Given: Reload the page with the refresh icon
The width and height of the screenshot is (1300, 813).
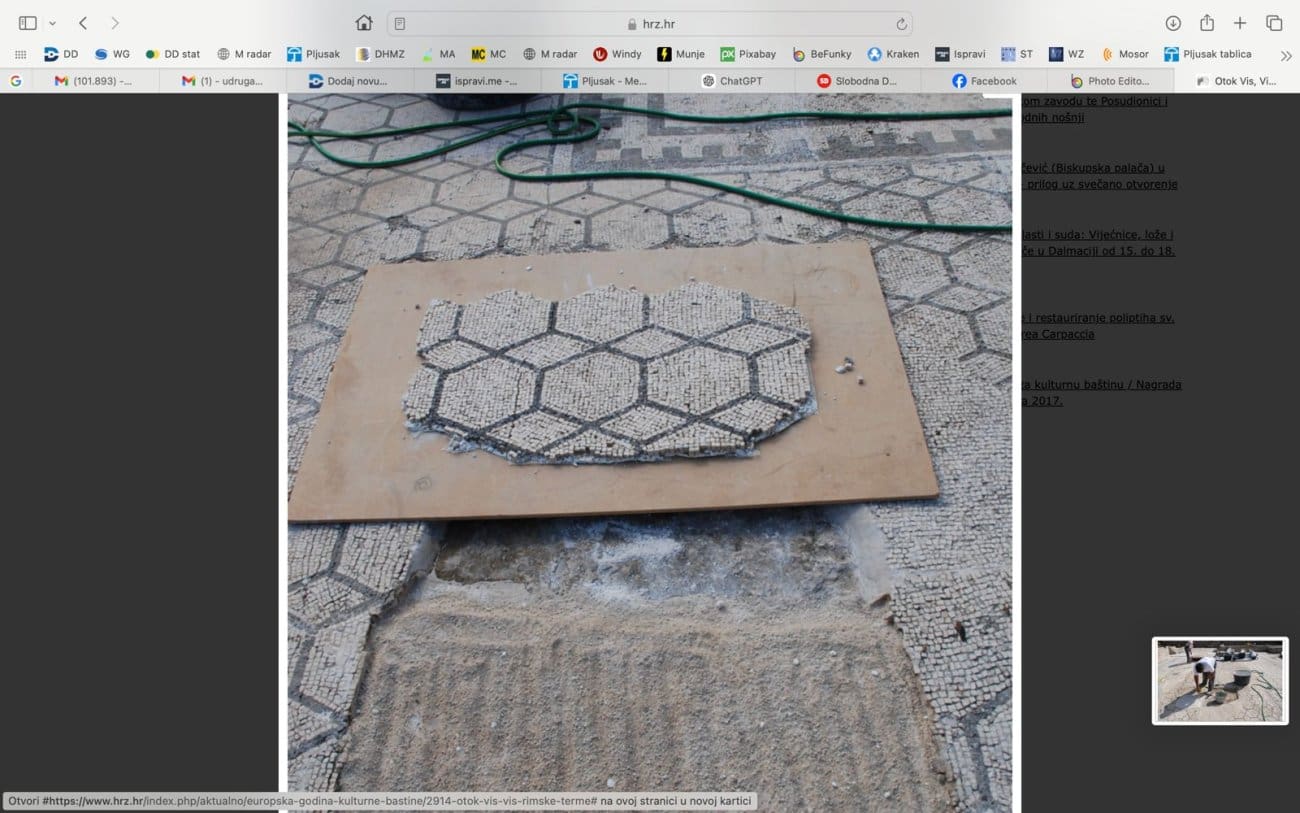Looking at the screenshot, I should tap(901, 23).
